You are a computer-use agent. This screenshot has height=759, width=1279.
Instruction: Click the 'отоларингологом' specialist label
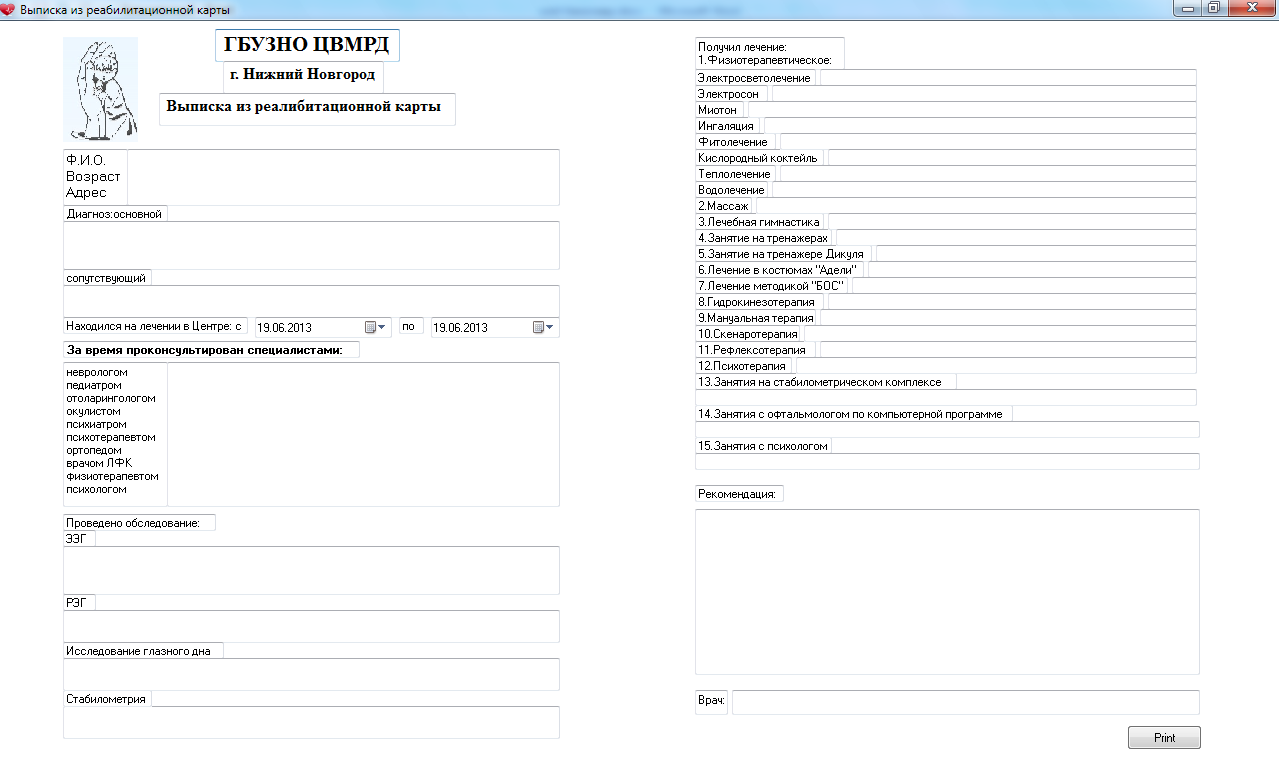[x=111, y=398]
